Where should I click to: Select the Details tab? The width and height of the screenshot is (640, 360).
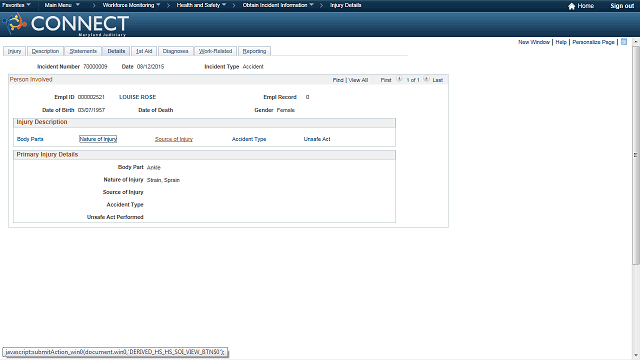(x=116, y=51)
